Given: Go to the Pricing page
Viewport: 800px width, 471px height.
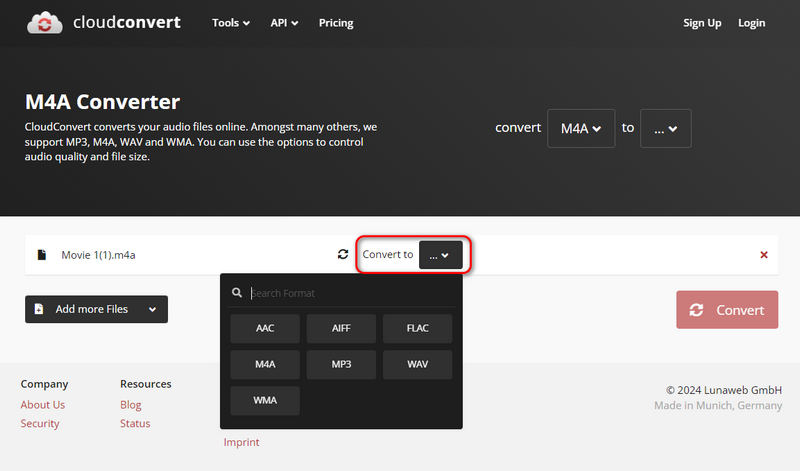Looking at the screenshot, I should tap(335, 23).
